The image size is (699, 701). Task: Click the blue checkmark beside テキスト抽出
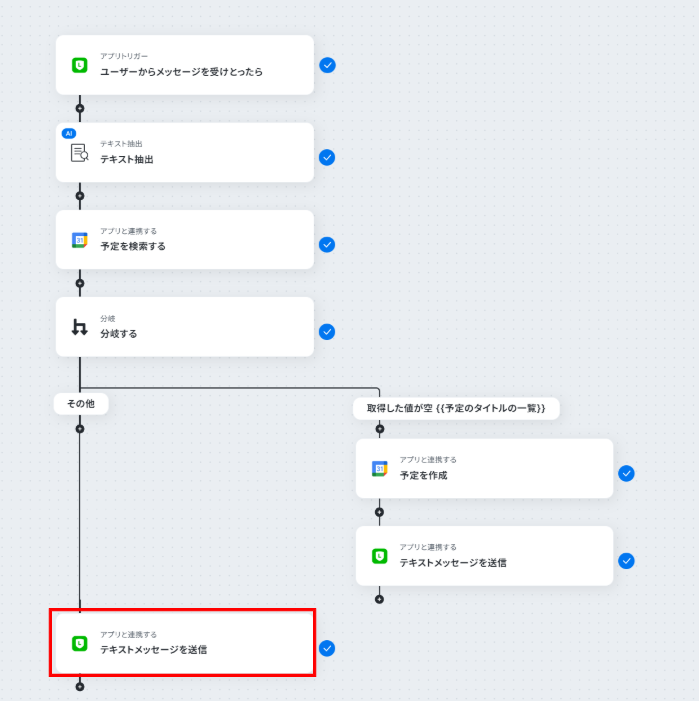point(327,157)
